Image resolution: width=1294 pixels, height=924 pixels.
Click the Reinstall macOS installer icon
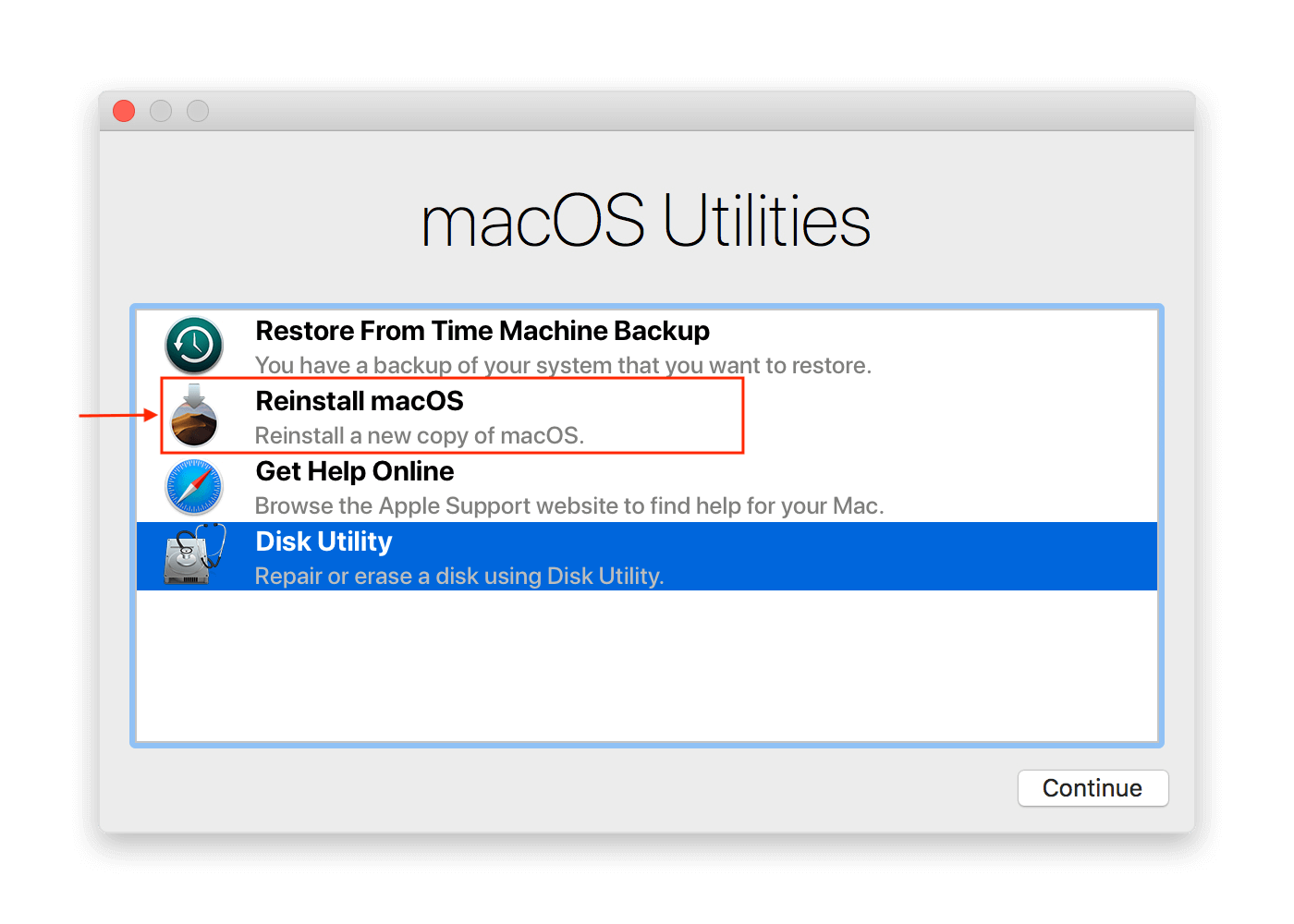[x=194, y=416]
